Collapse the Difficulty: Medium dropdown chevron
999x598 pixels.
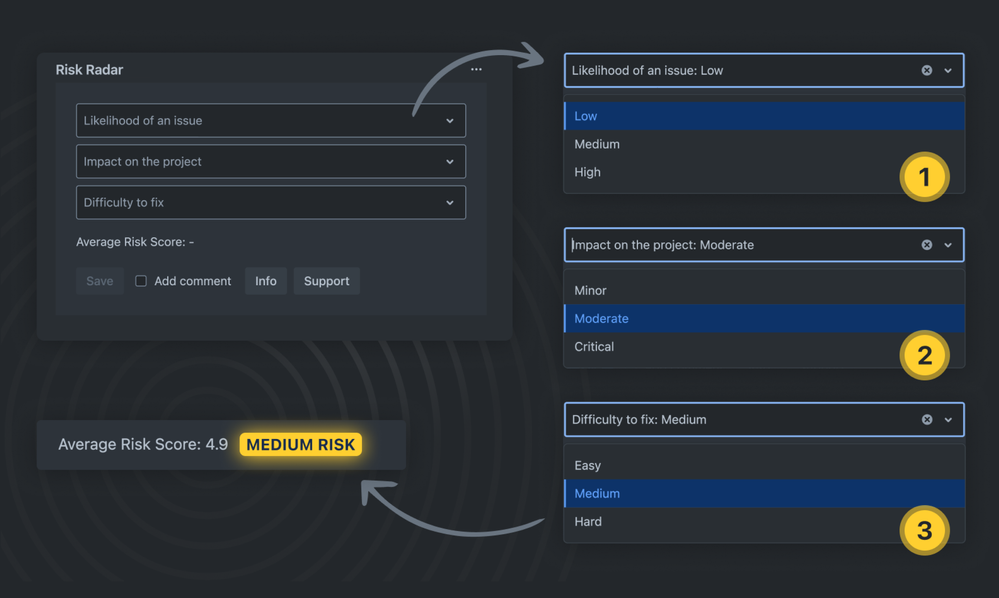pos(948,420)
